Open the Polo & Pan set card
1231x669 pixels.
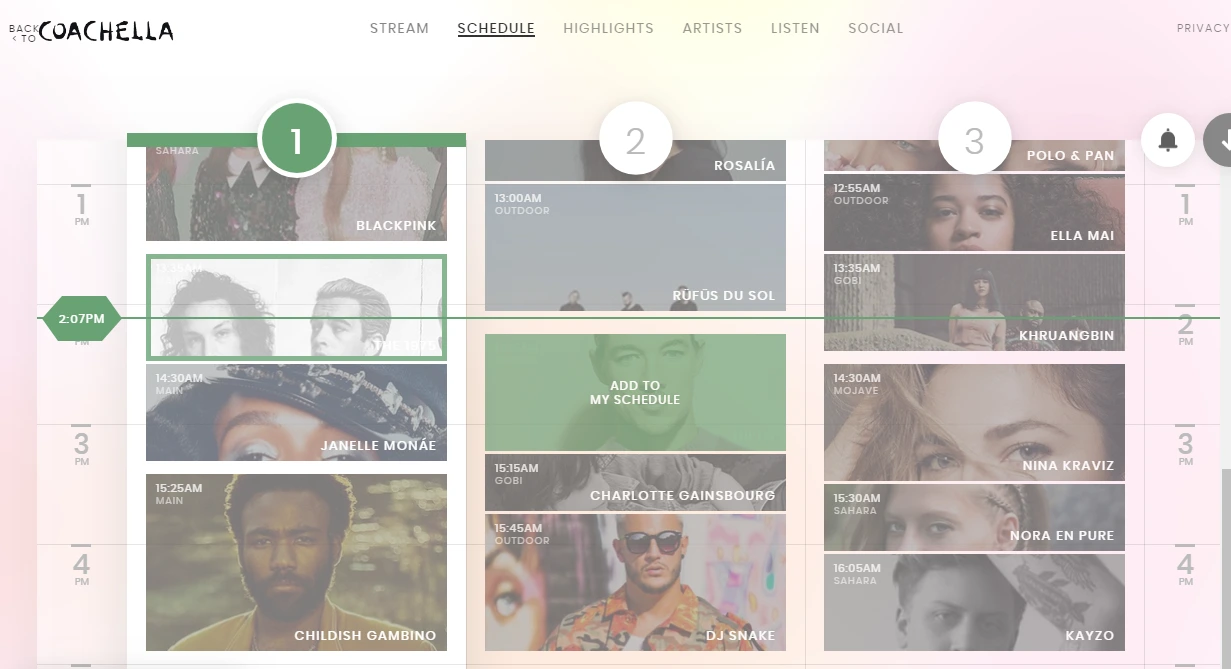[974, 155]
